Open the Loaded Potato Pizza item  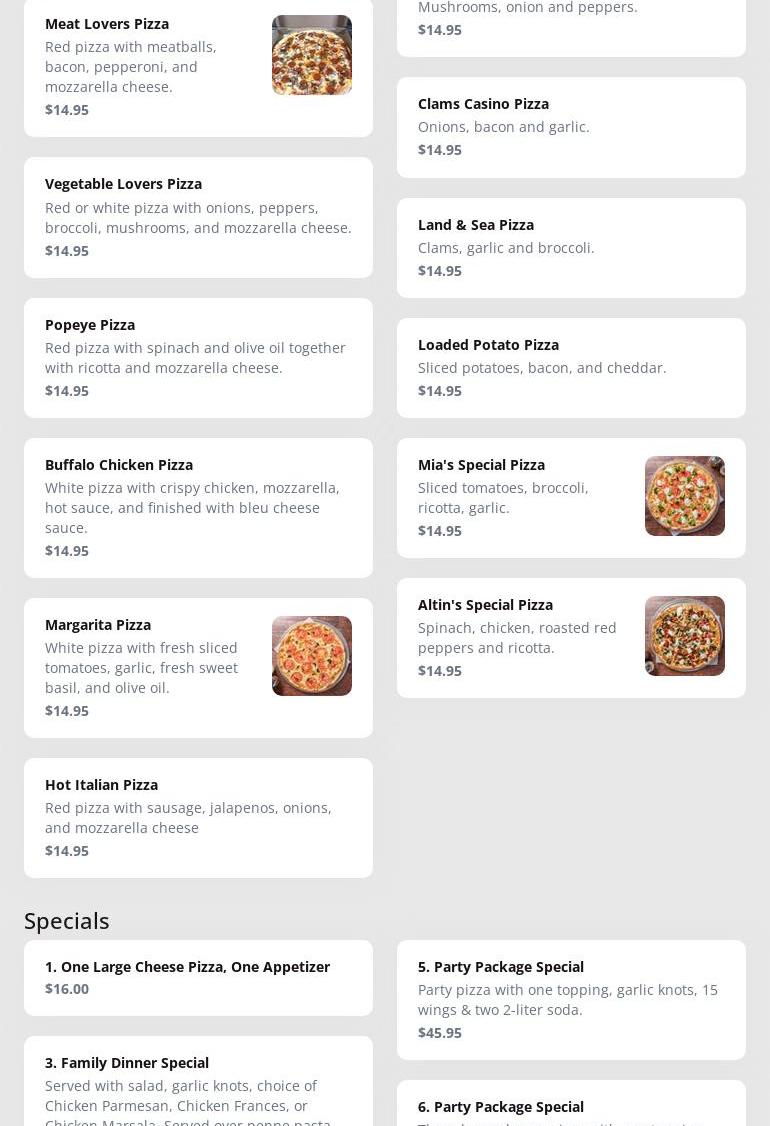coord(571,367)
